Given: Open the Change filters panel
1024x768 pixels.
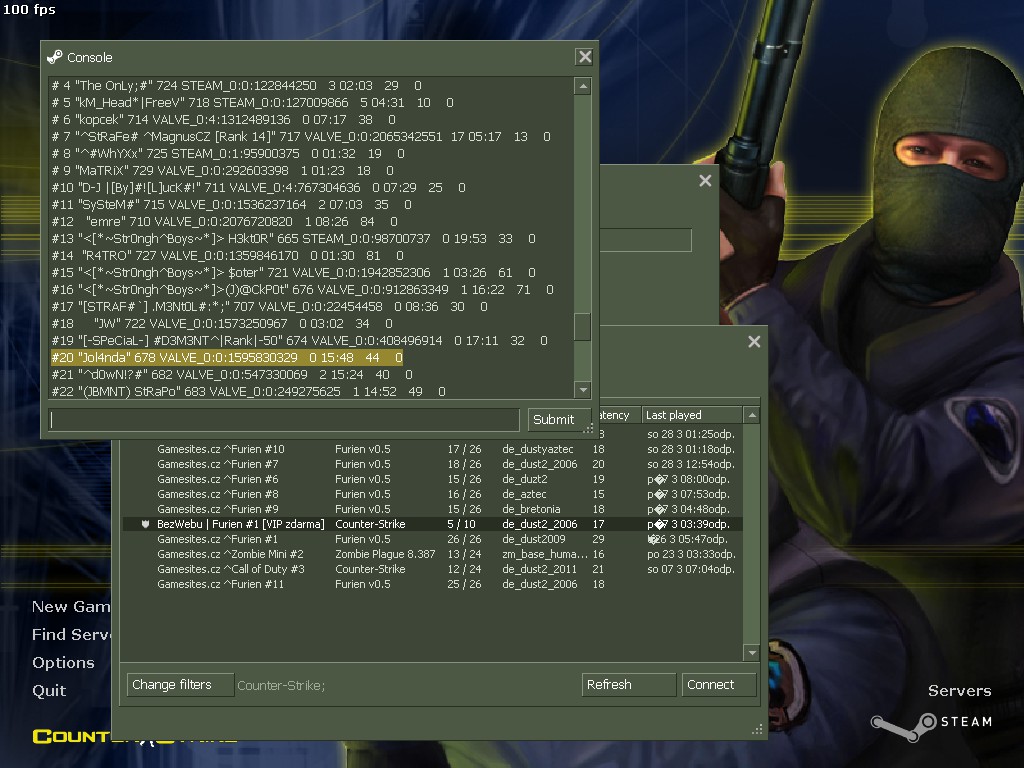Looking at the screenshot, I should [x=180, y=685].
